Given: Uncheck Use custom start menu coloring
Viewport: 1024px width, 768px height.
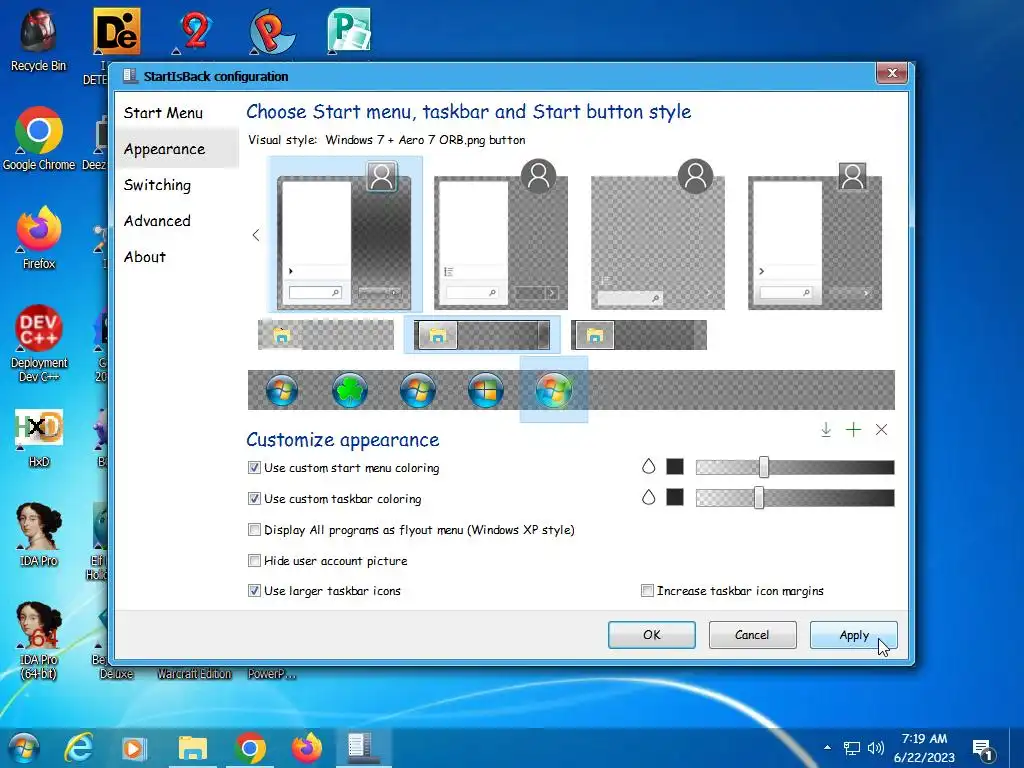Looking at the screenshot, I should [254, 468].
